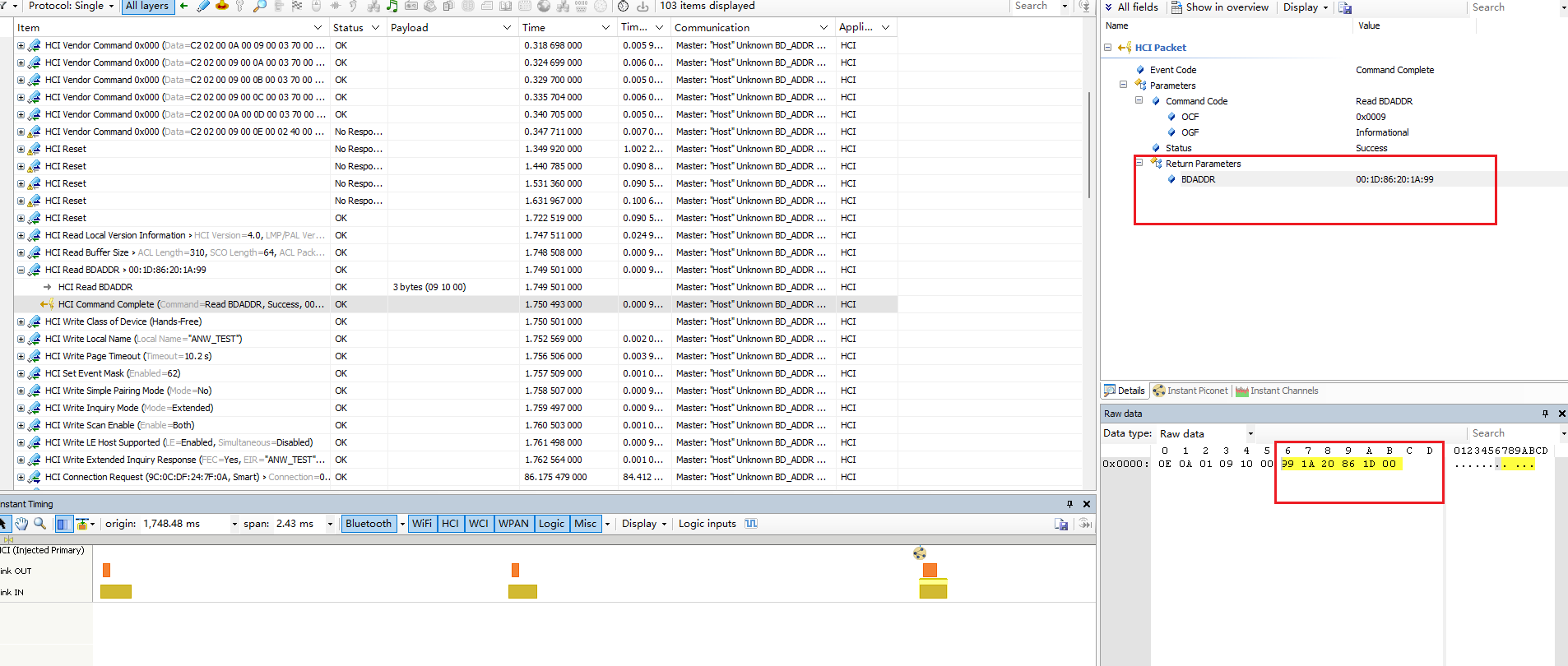This screenshot has height=666, width=1568.
Task: Select the zoom magnifier tool in Instant Timing
Action: (39, 524)
